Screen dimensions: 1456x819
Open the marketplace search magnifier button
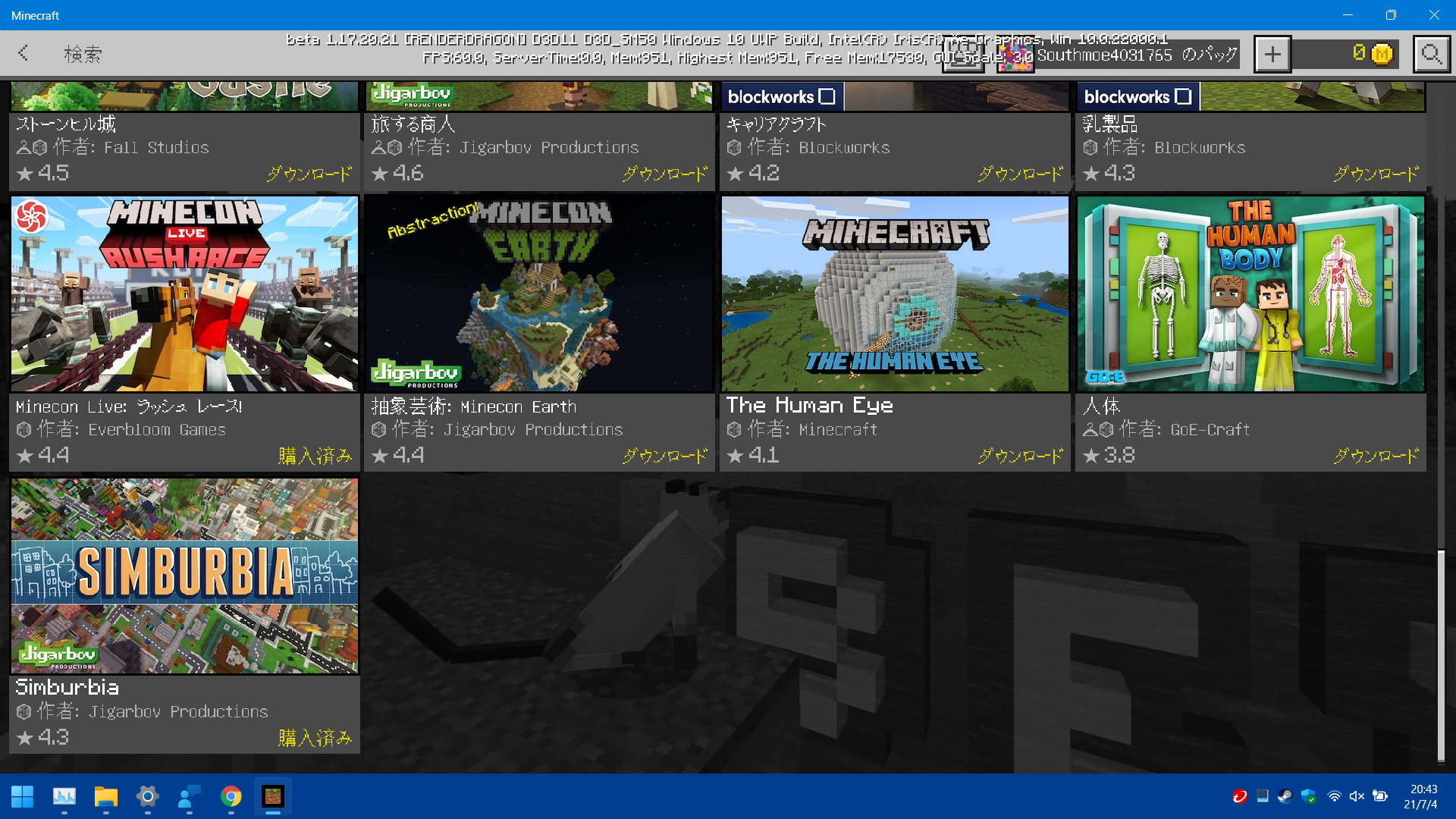(1431, 55)
